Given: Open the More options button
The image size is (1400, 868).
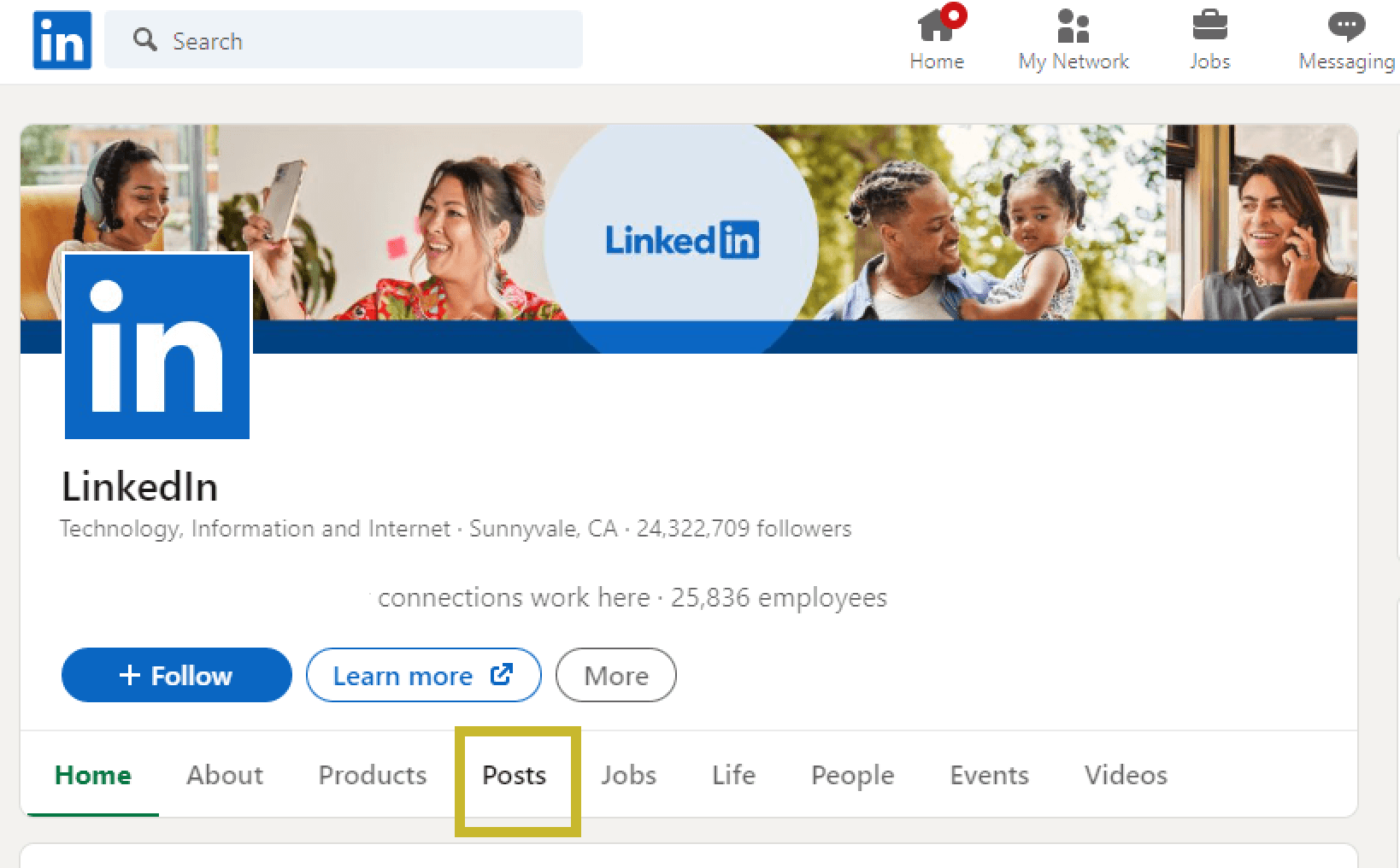Looking at the screenshot, I should pos(616,675).
